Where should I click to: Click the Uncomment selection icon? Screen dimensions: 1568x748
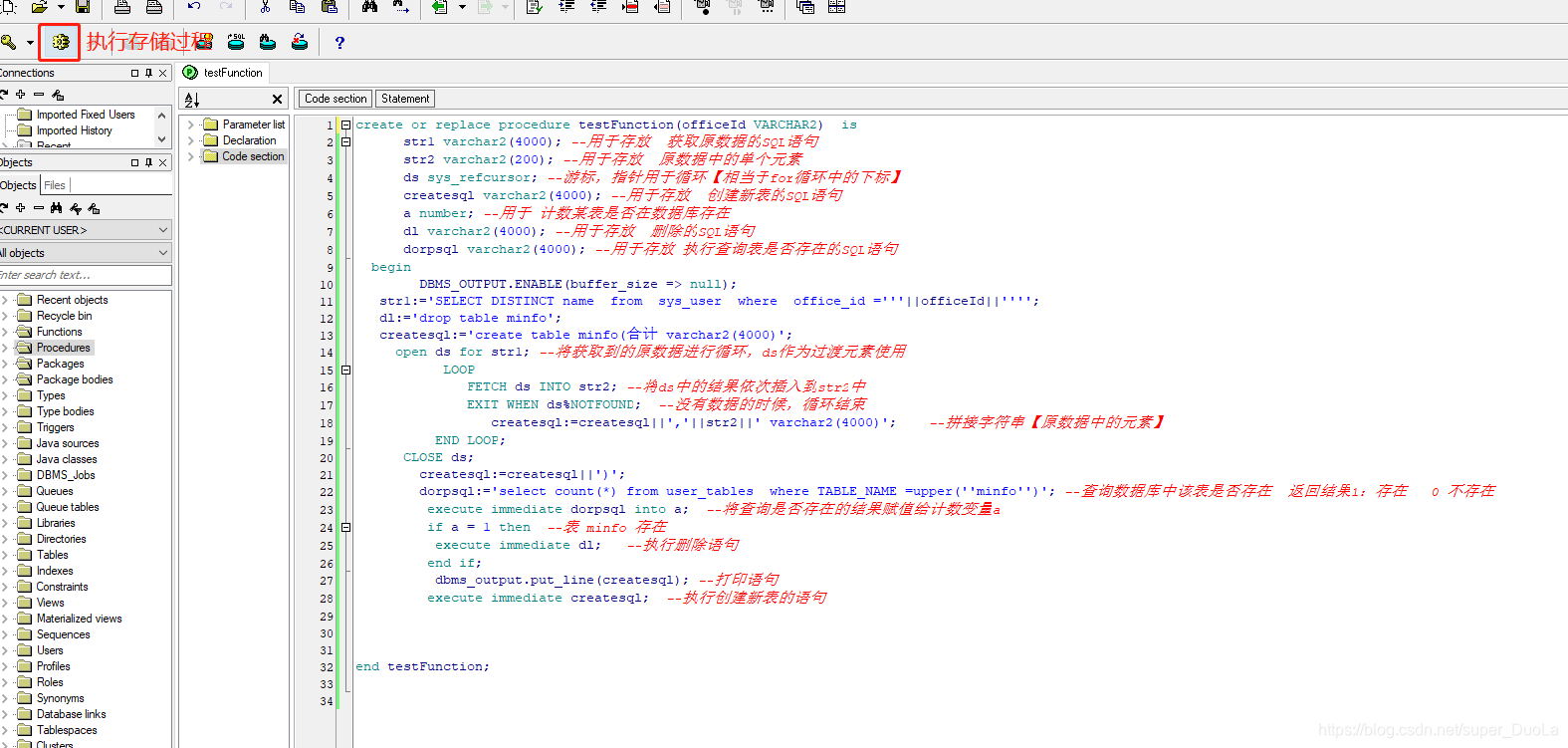click(662, 7)
